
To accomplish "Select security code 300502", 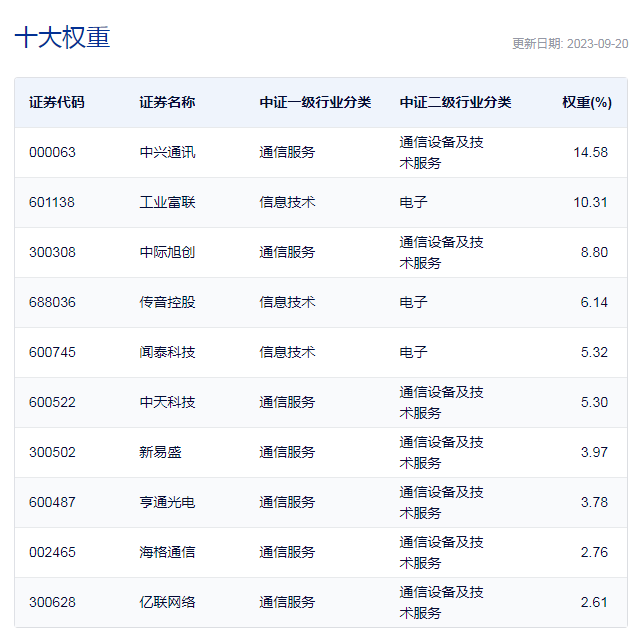I will (x=52, y=452).
